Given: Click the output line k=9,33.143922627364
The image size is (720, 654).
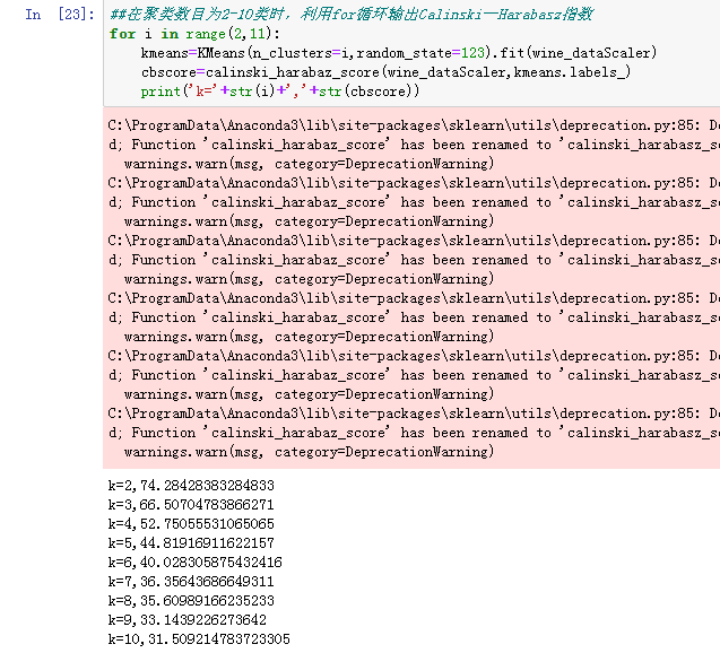Looking at the screenshot, I should [187, 620].
